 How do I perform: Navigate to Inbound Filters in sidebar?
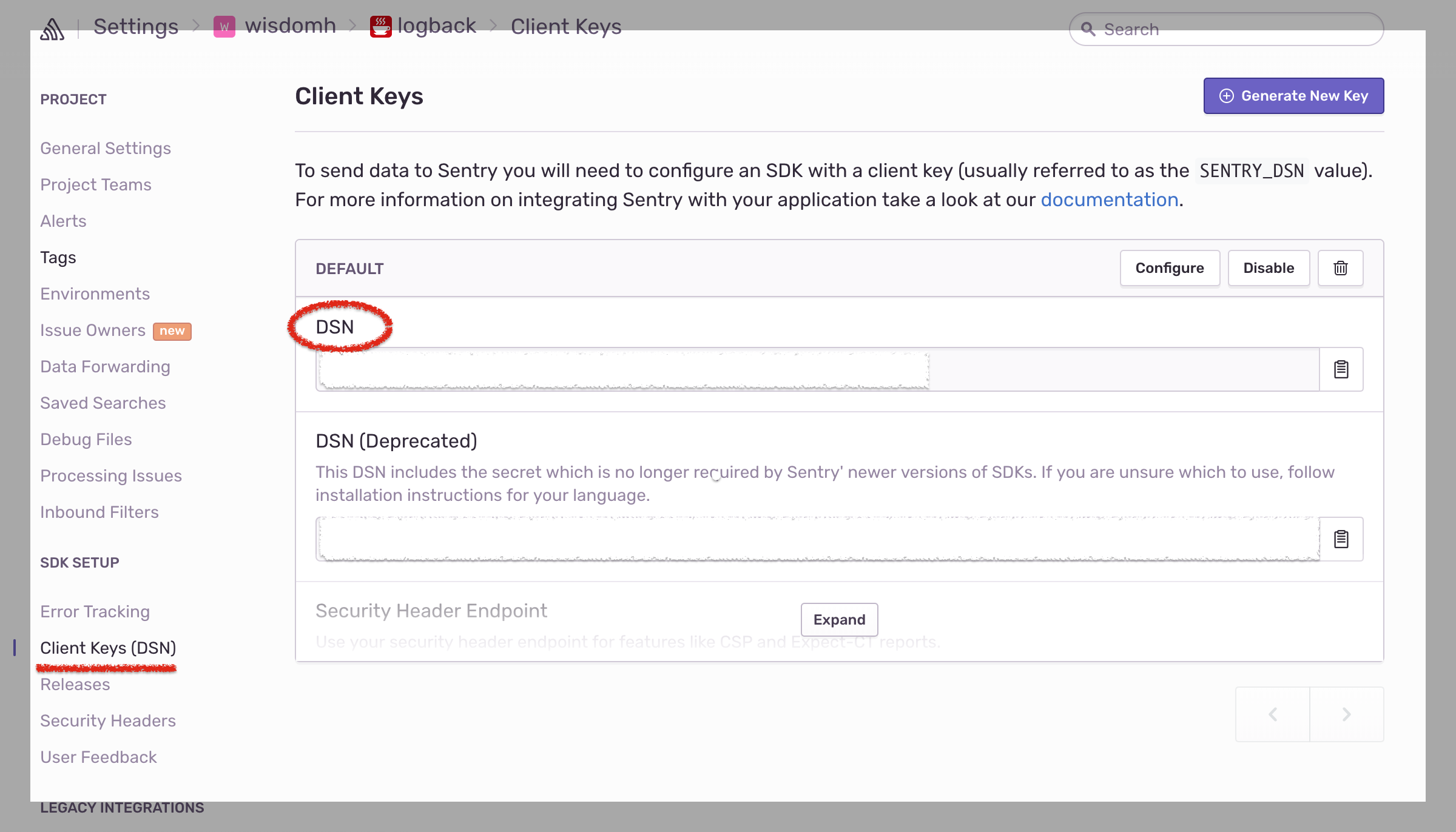point(99,512)
